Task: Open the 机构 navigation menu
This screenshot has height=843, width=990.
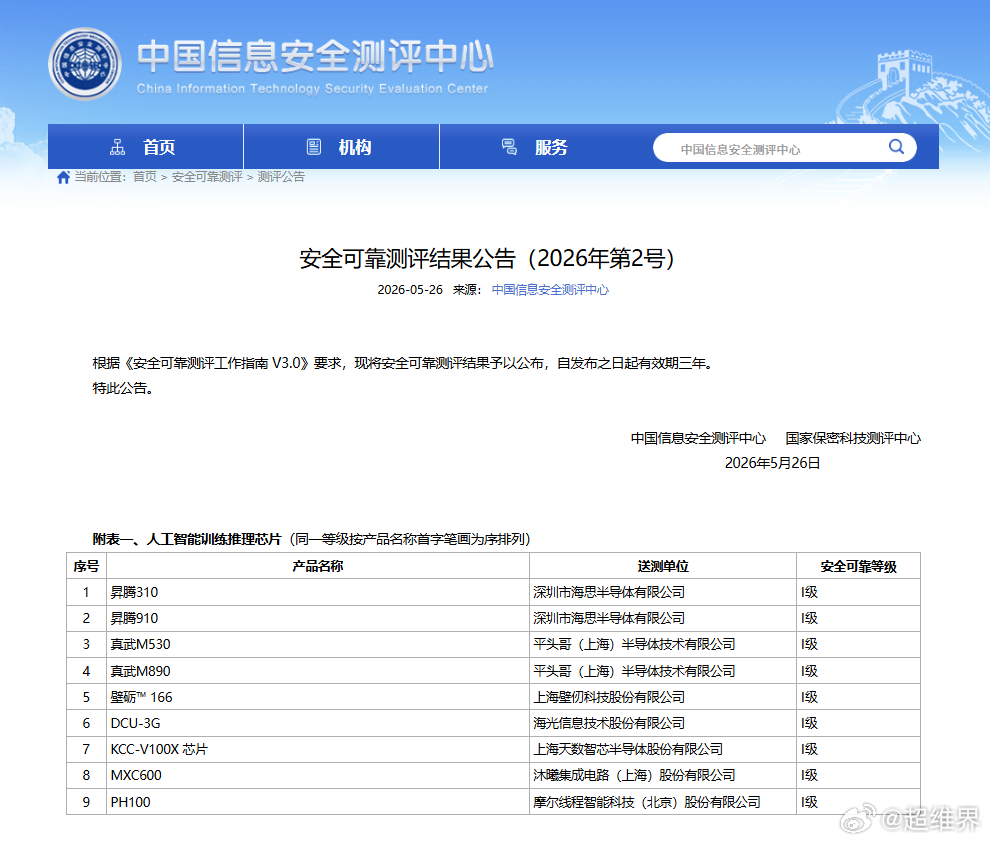Action: [x=342, y=146]
